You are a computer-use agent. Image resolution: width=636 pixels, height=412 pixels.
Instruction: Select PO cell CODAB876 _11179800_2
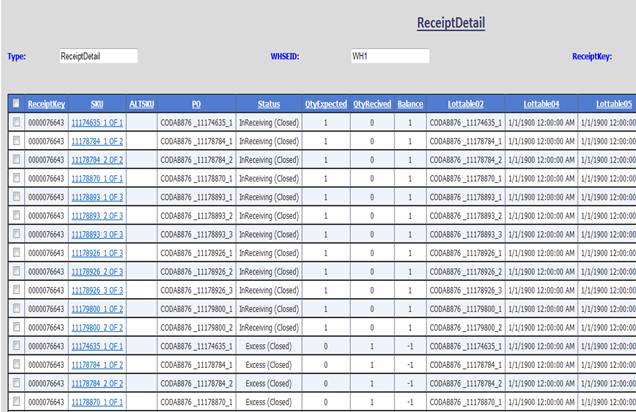(x=196, y=328)
